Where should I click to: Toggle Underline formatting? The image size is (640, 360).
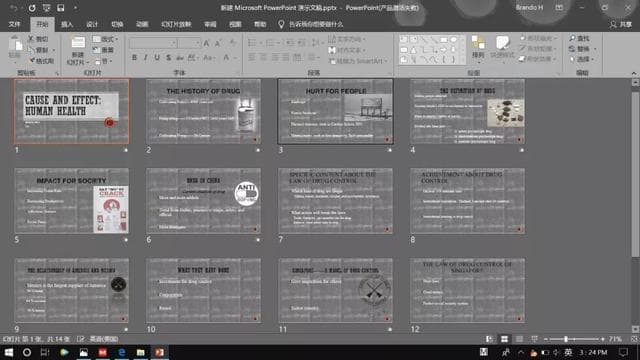[157, 58]
